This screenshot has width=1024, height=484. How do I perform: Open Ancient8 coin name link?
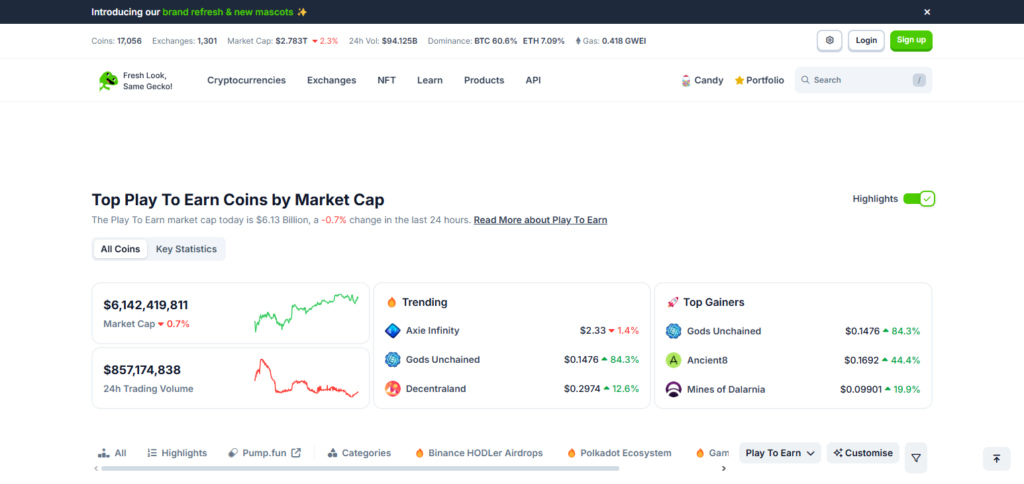tap(708, 360)
